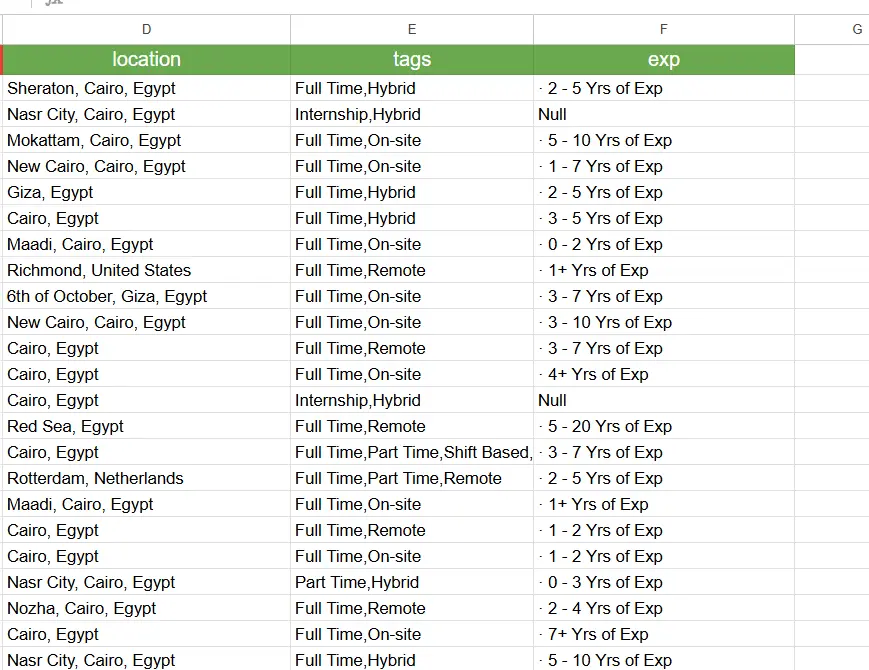Select column F header

coord(664,30)
